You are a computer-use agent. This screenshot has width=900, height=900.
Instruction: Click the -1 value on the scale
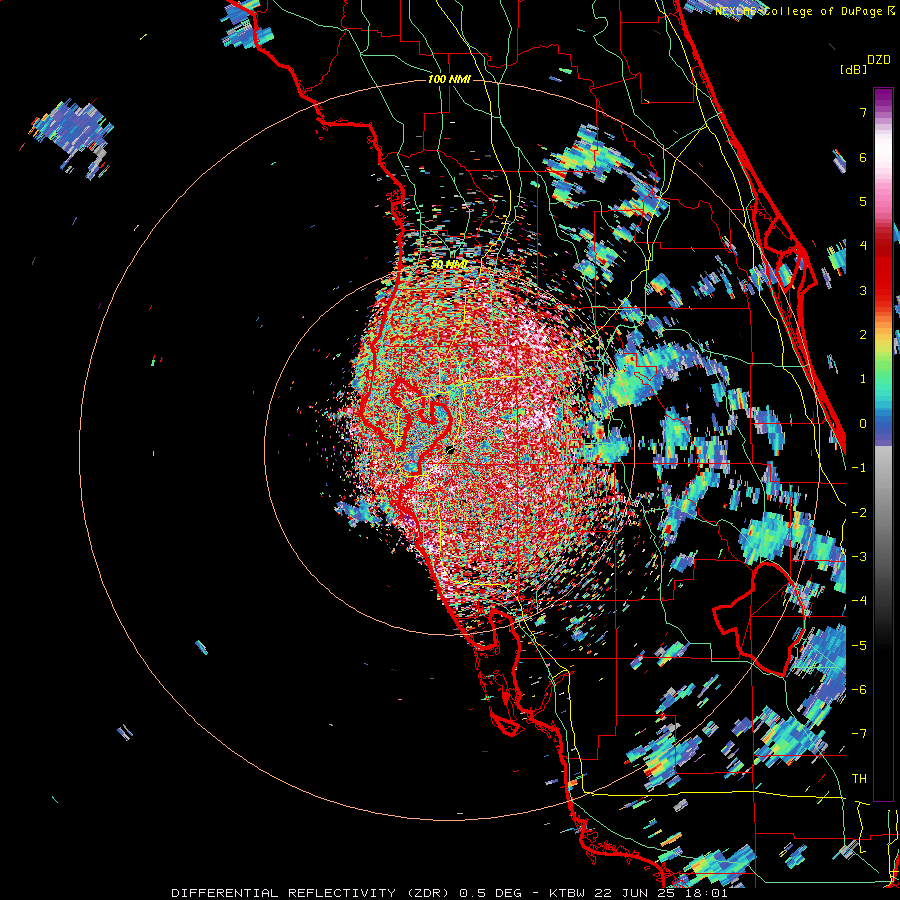pos(859,468)
